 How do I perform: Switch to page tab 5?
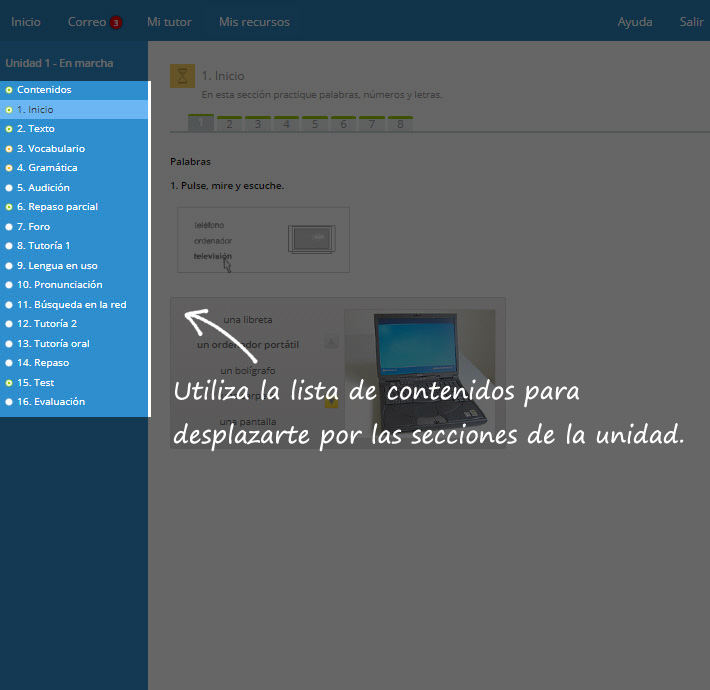click(x=314, y=124)
